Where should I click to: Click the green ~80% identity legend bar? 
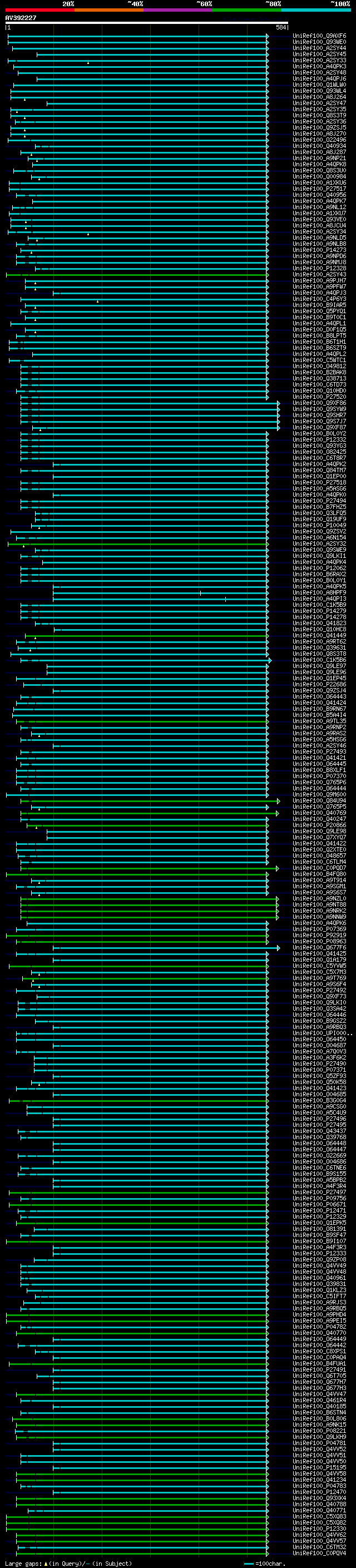pyautogui.click(x=247, y=10)
